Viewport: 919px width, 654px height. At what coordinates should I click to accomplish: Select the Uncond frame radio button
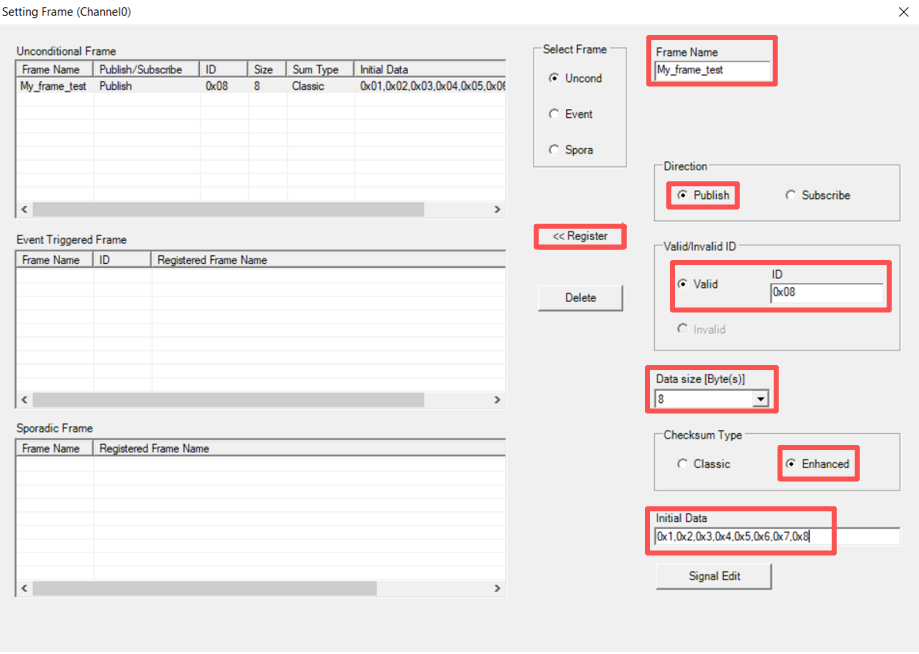pyautogui.click(x=554, y=78)
